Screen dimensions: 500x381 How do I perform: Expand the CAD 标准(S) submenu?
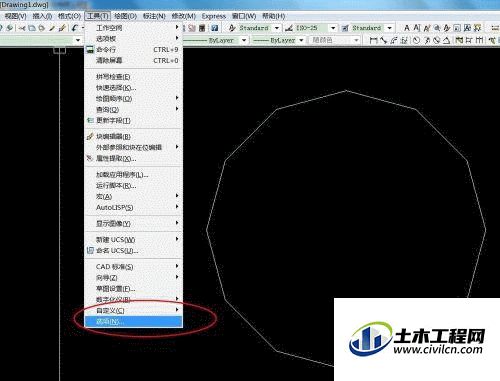[133, 267]
